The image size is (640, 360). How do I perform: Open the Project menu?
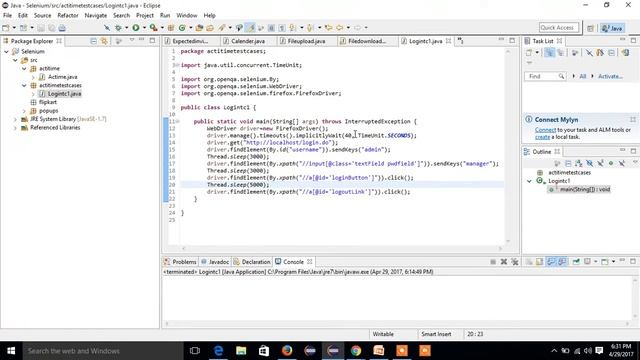click(145, 16)
